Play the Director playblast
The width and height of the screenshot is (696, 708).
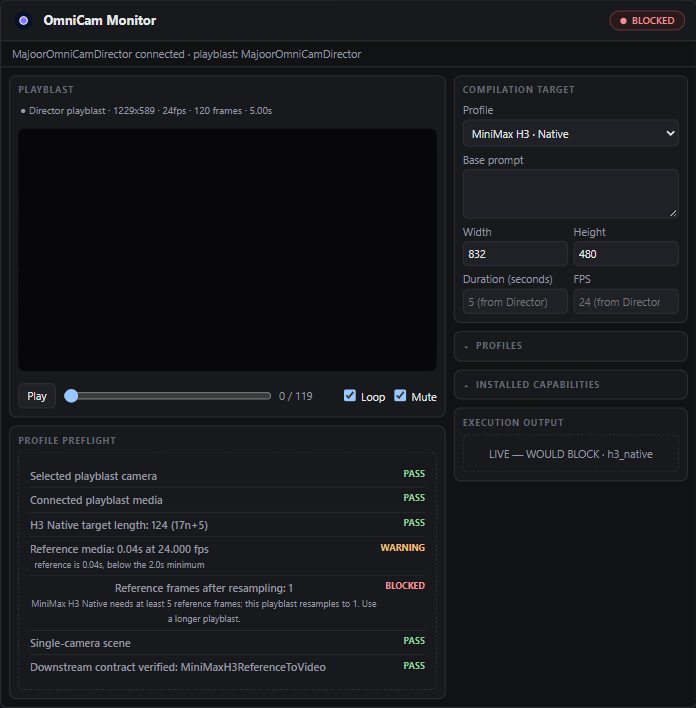37,396
